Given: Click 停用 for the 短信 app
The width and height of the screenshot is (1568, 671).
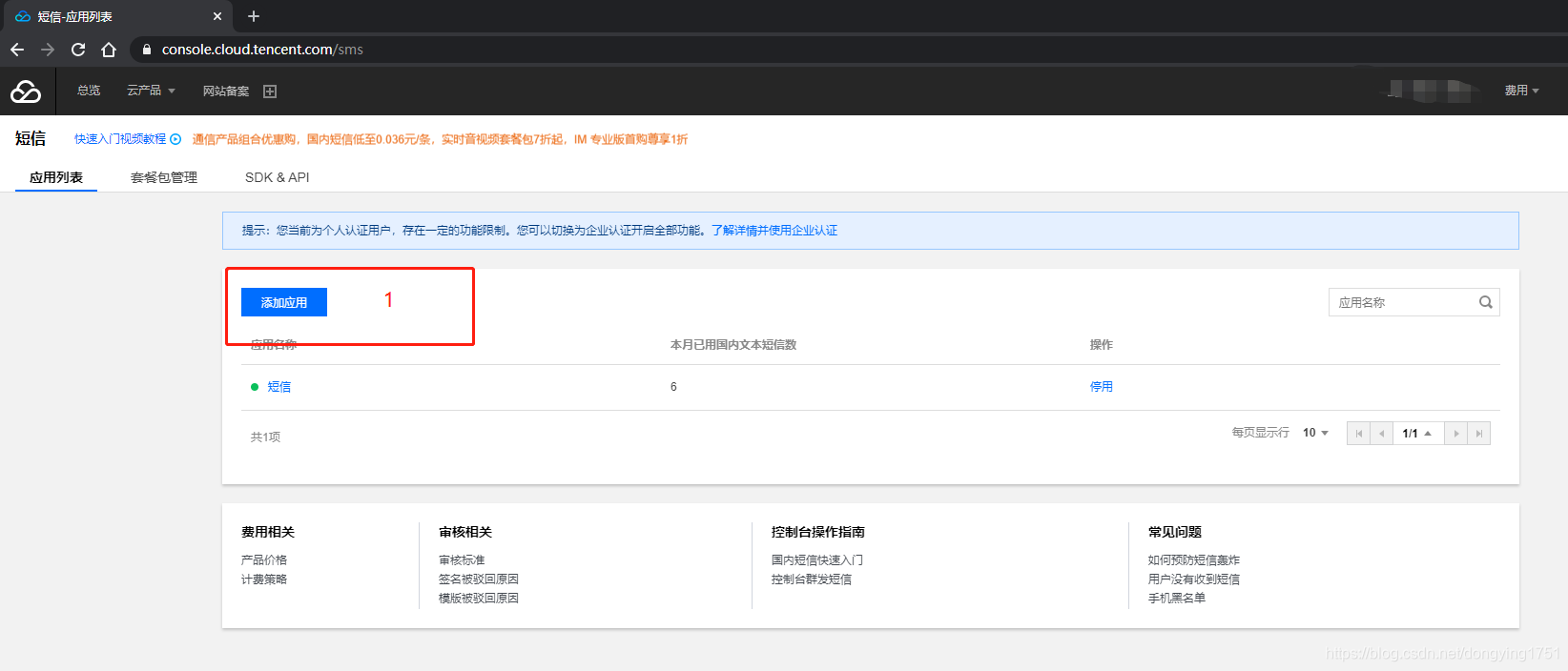Looking at the screenshot, I should click(x=1102, y=387).
